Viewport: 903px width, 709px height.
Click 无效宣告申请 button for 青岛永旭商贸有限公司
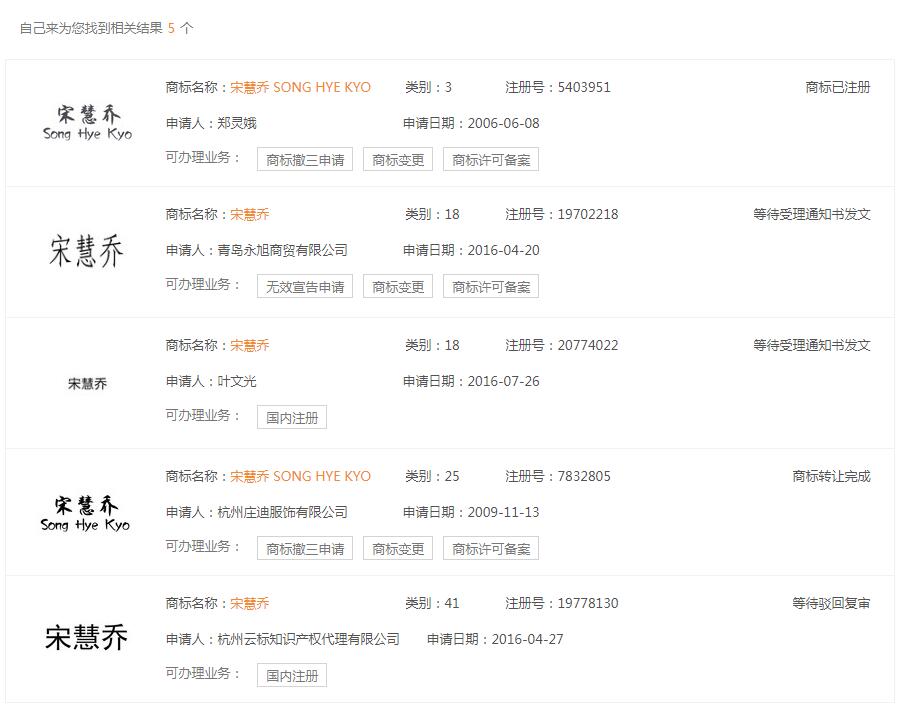pos(305,286)
